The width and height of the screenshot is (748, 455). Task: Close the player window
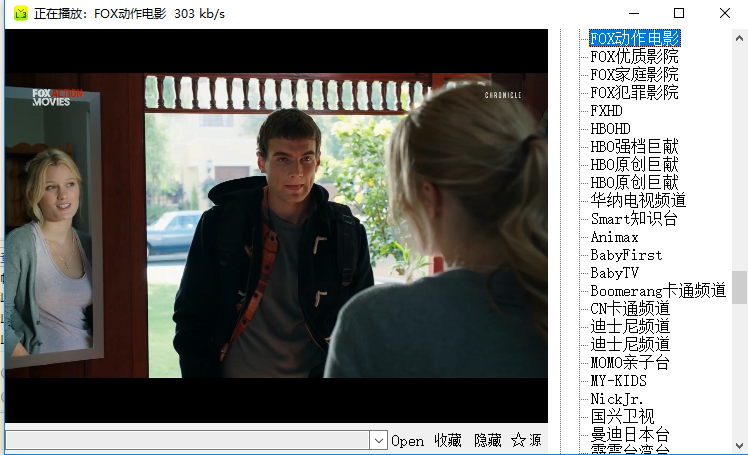(725, 13)
